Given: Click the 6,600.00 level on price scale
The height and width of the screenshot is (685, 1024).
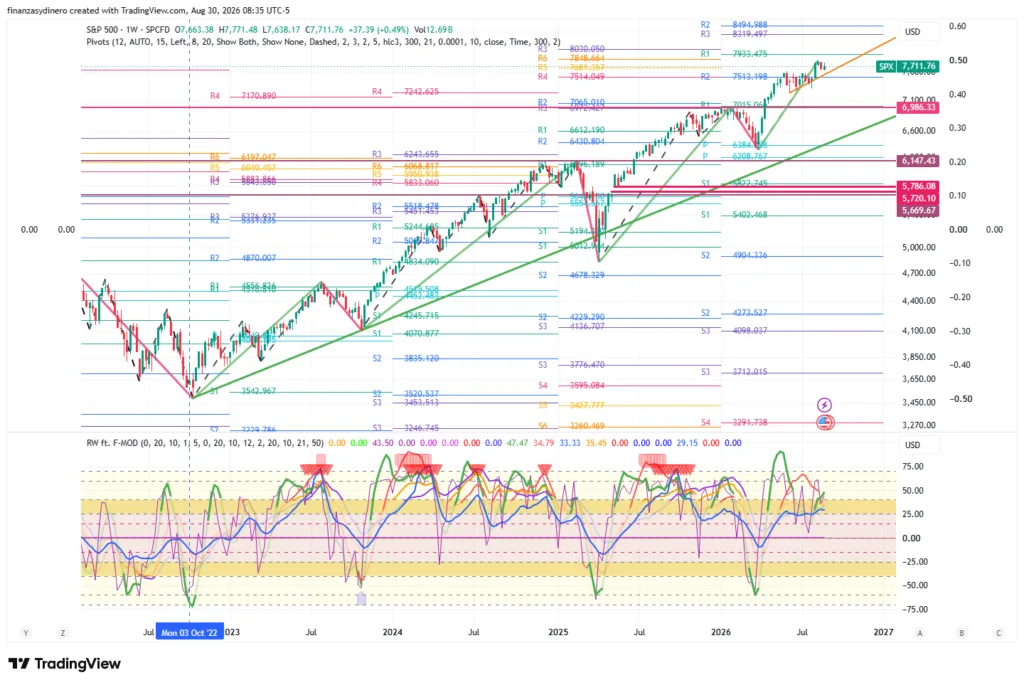Looking at the screenshot, I should pyautogui.click(x=919, y=131).
